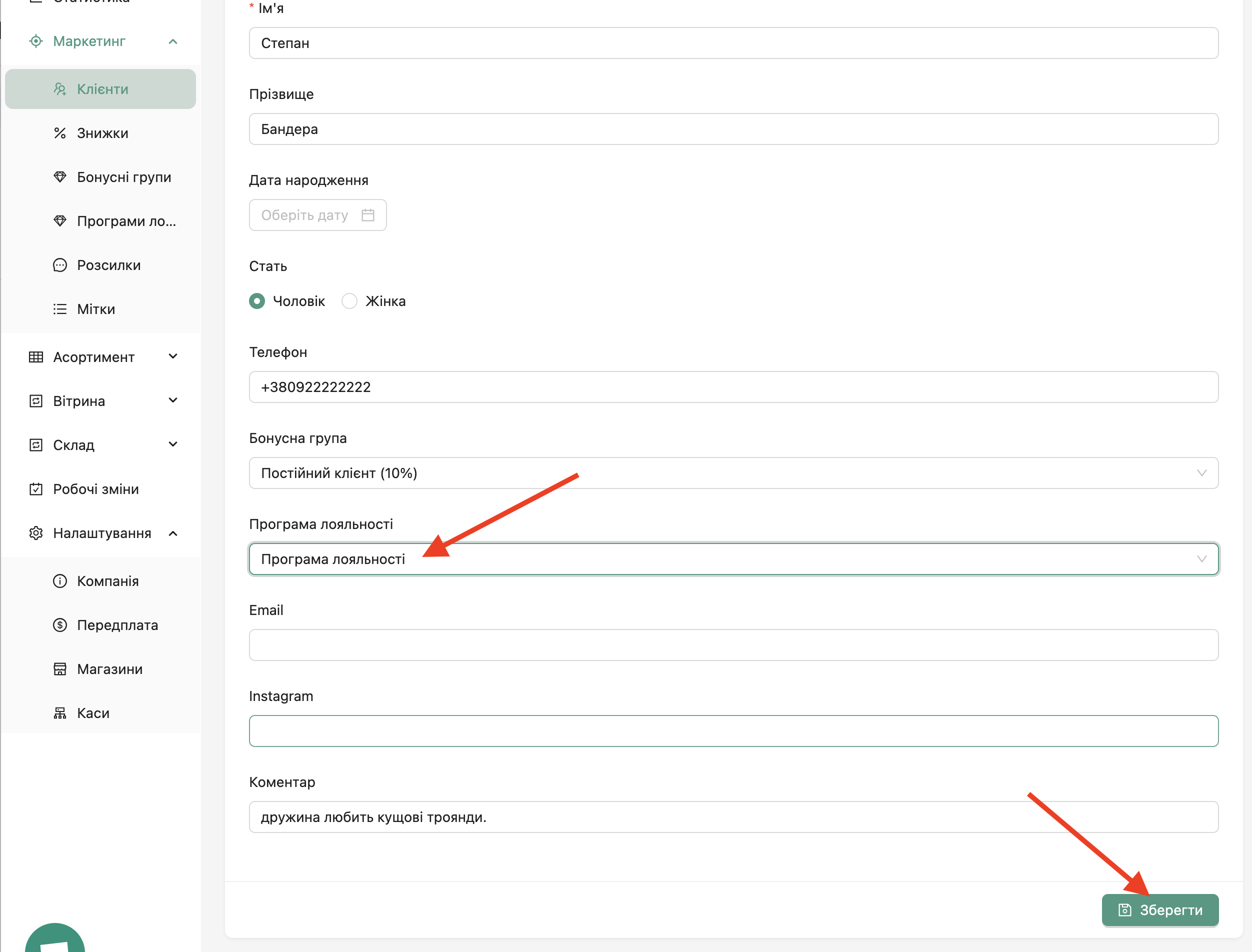The width and height of the screenshot is (1252, 952).
Task: Click the chat bubble icon beside Розсилки
Action: point(60,265)
